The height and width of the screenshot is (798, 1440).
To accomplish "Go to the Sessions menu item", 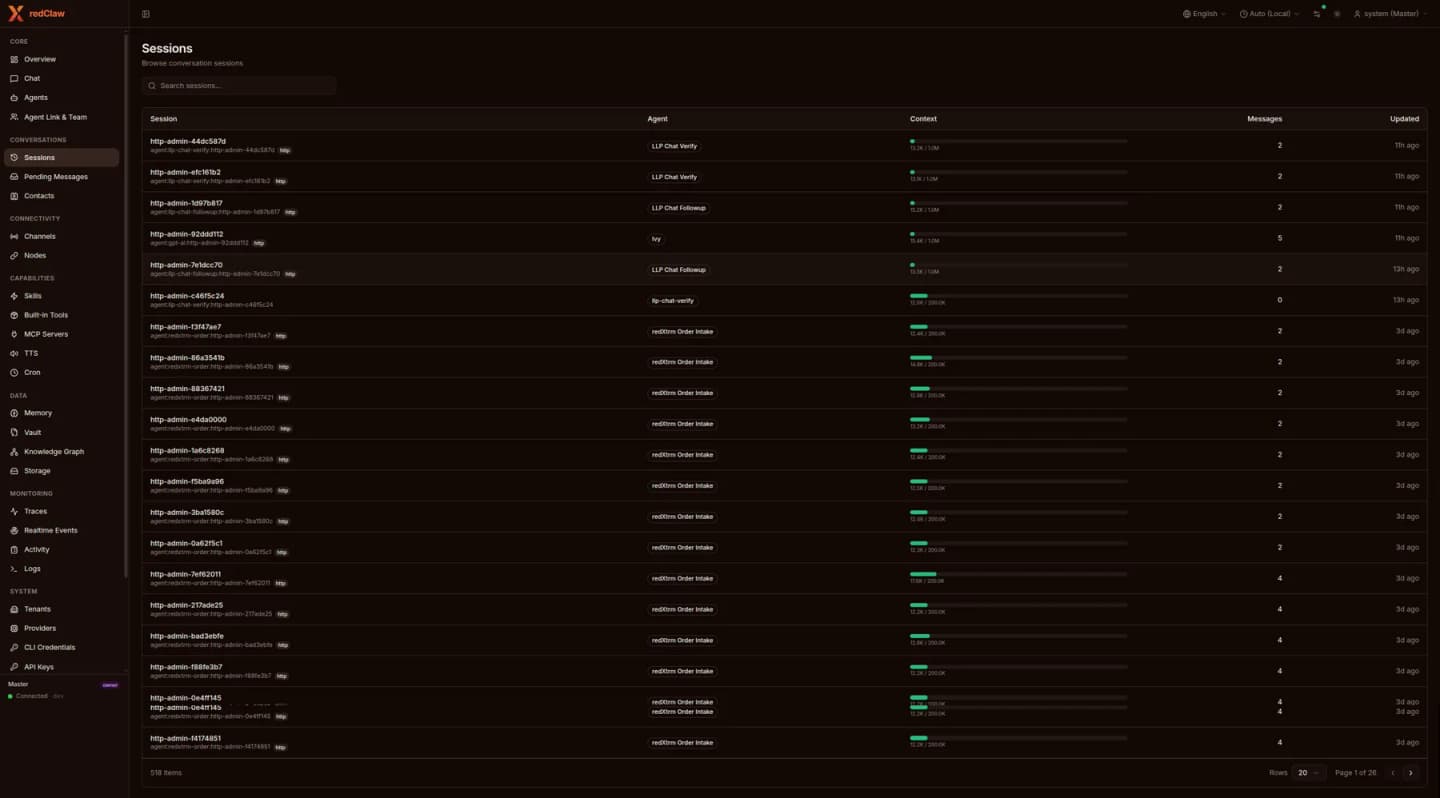I will pos(60,157).
